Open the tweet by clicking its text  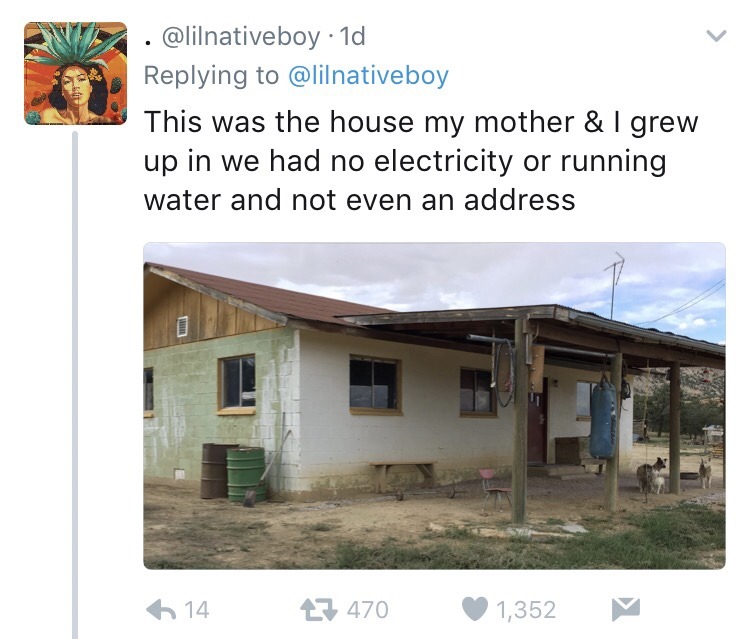tap(420, 161)
